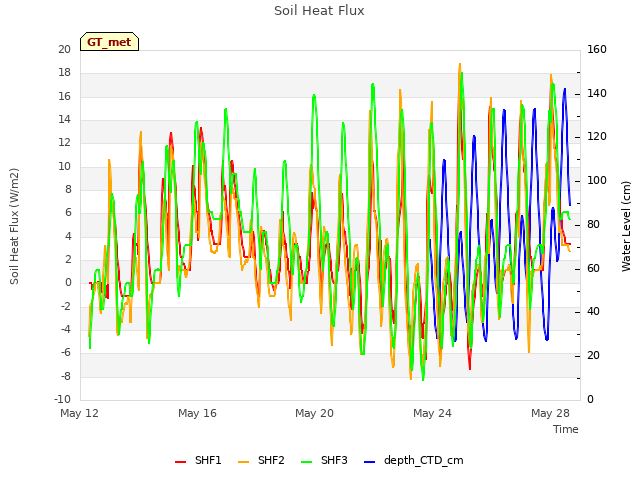
Task: Click the May 12 x-axis label
Action: click(80, 413)
